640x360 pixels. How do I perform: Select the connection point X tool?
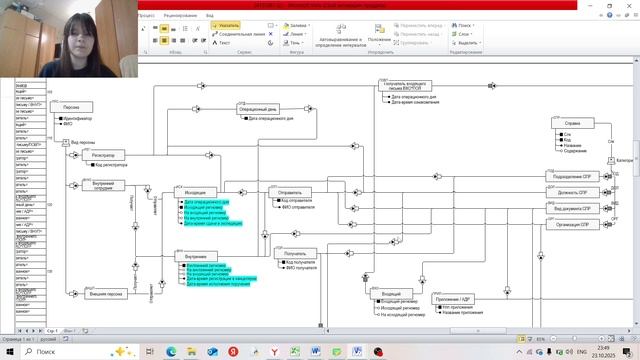coord(270,34)
